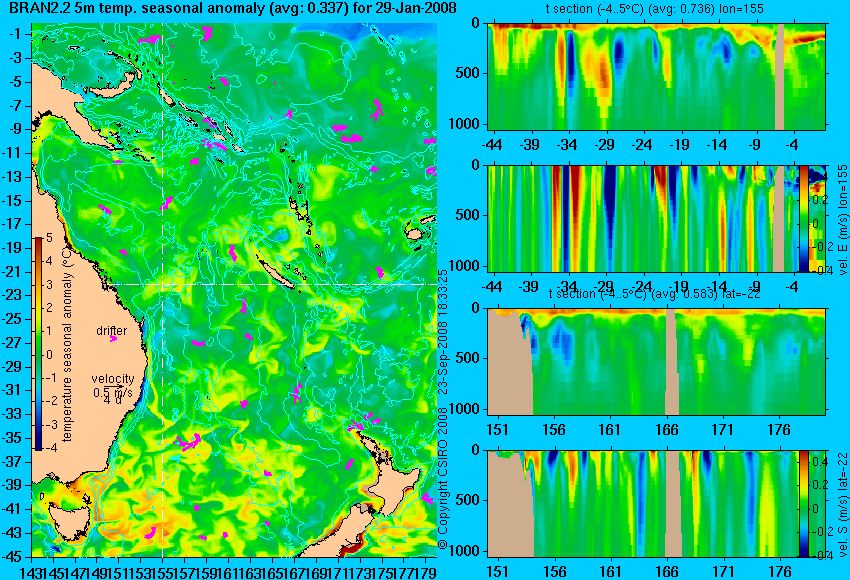Screen dimensions: 850x580
Task: Click the "166" tick under the vel. S section plot
Action: click(x=667, y=572)
